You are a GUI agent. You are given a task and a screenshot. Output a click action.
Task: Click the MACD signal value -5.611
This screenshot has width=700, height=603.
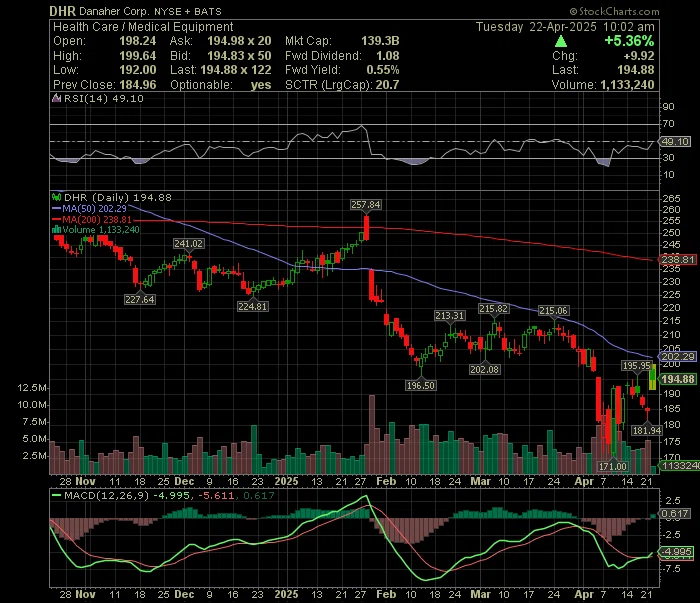pos(216,495)
